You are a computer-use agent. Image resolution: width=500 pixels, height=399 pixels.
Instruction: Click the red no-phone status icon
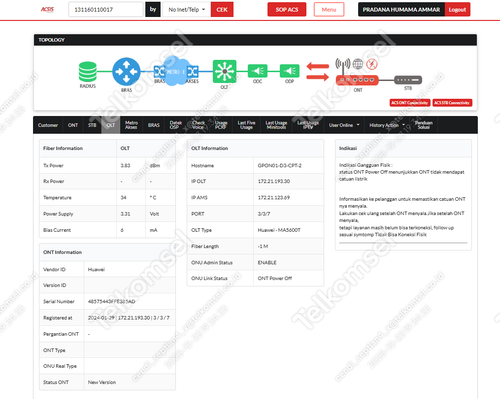pos(372,64)
